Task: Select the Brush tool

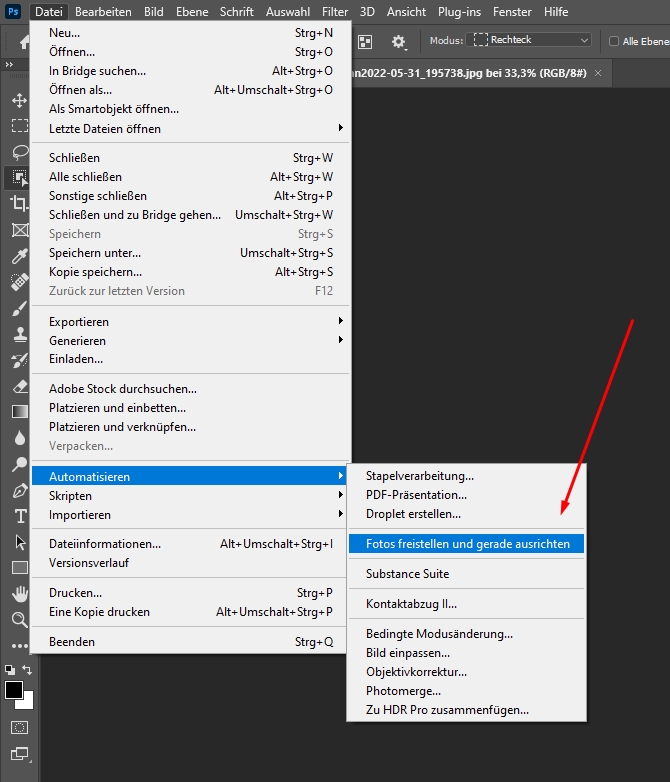Action: [19, 308]
